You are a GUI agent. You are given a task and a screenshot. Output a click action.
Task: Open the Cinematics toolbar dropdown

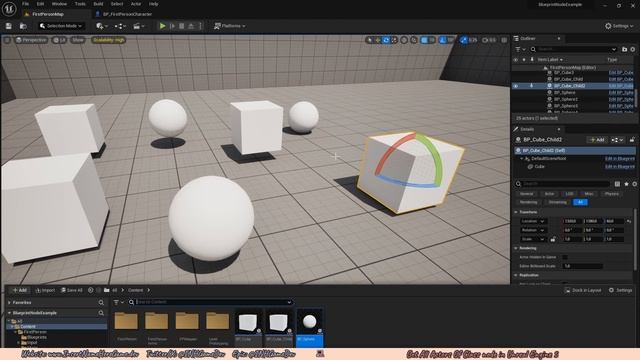139,26
